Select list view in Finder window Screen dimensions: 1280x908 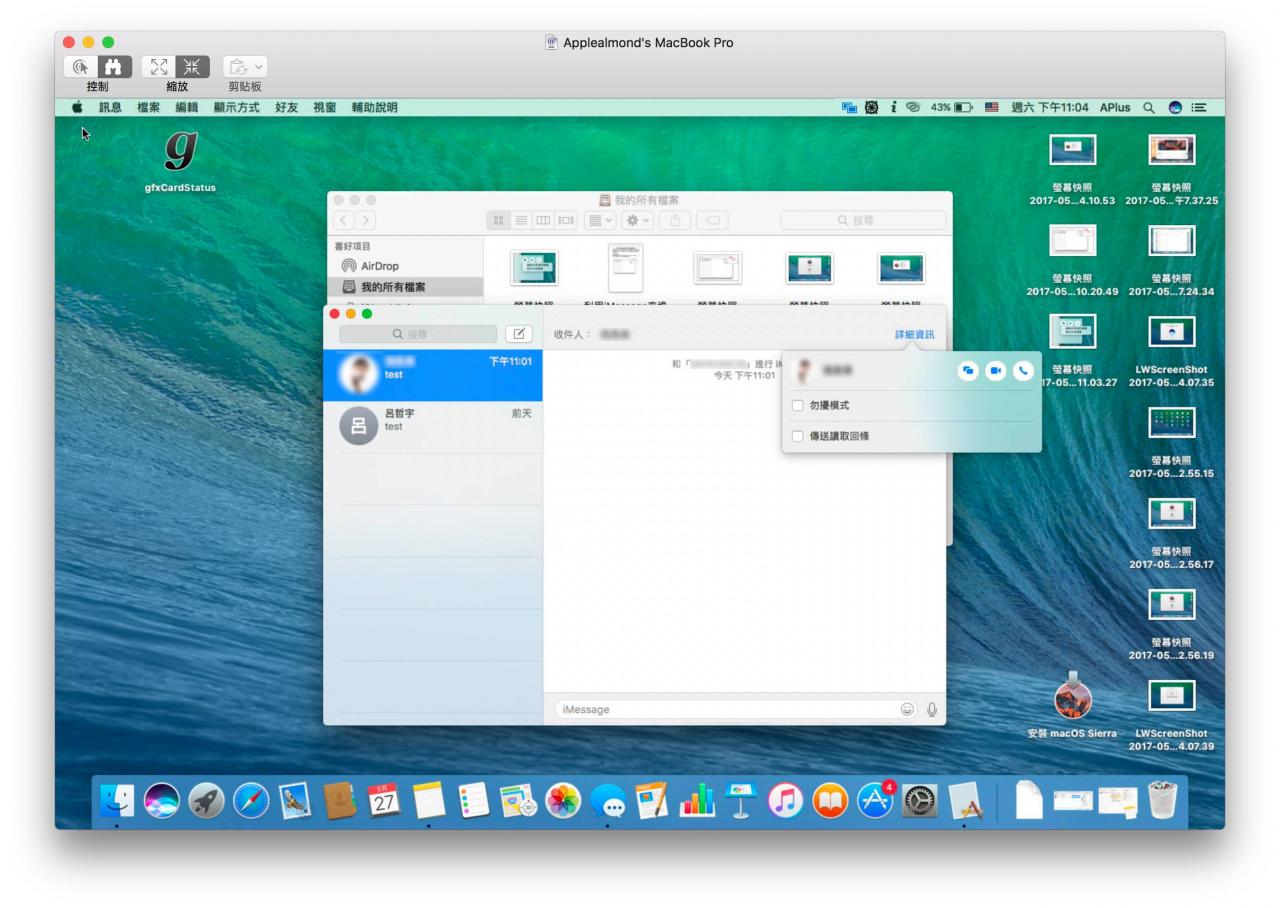521,220
